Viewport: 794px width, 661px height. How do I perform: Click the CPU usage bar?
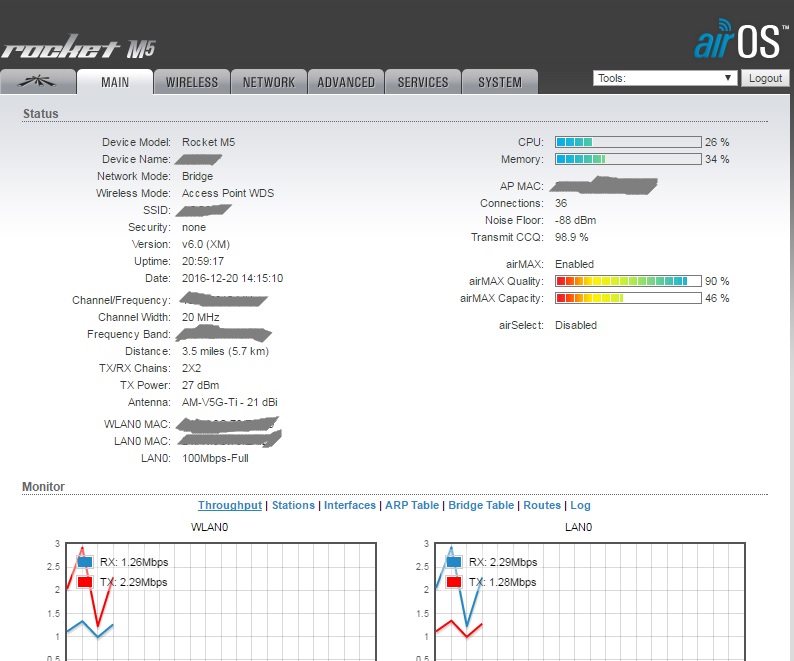627,142
